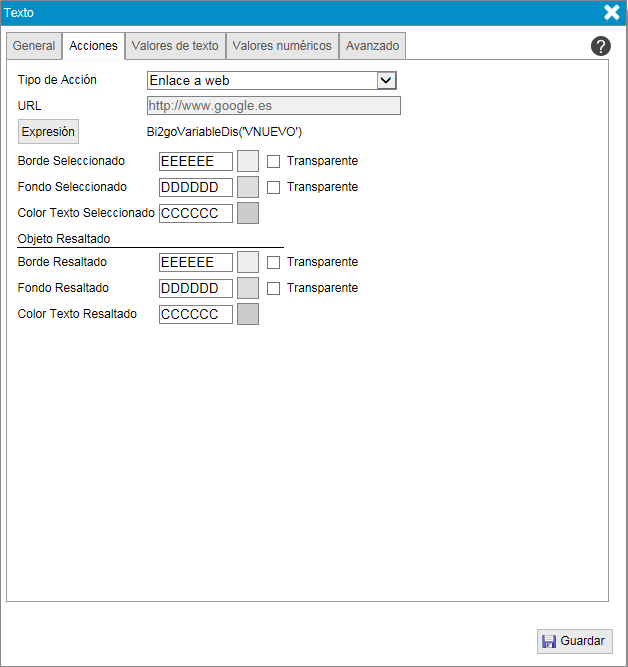Viewport: 628px width, 667px height.
Task: Open Color Texto Resaltado color swatch
Action: [x=248, y=314]
